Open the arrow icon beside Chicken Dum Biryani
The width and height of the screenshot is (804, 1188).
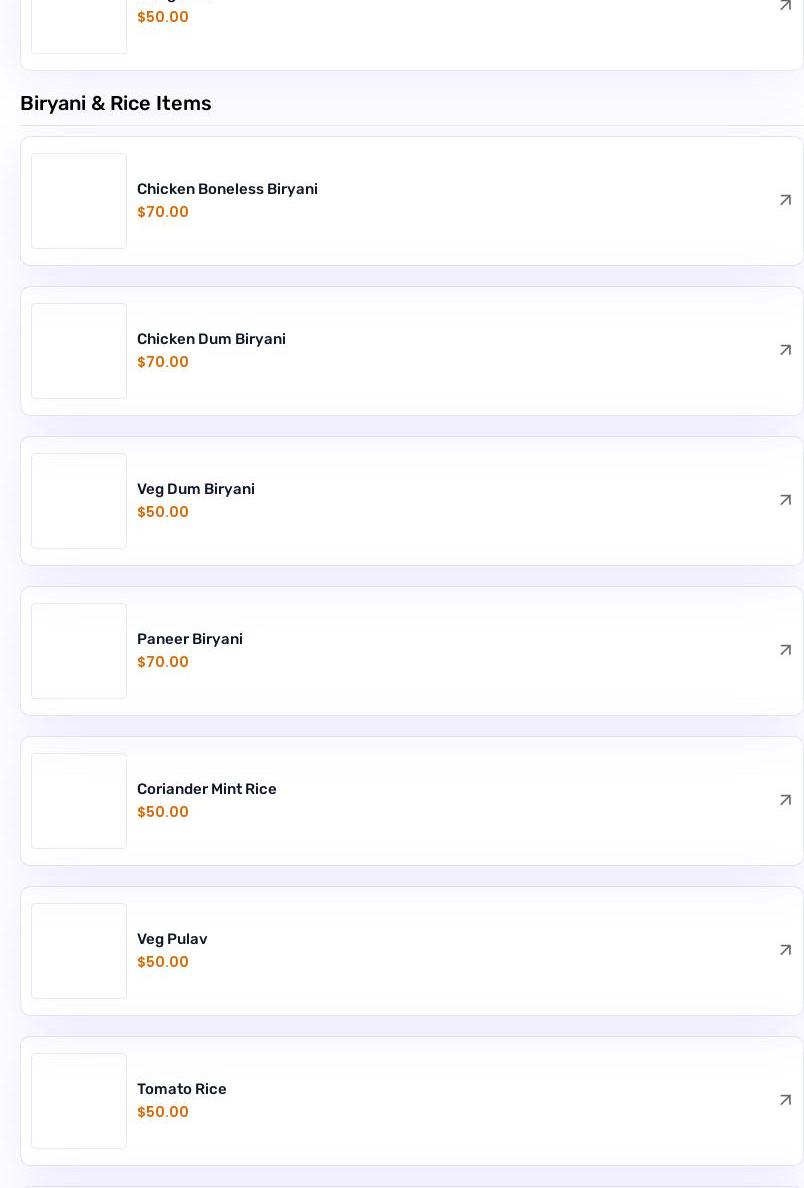pyautogui.click(x=785, y=350)
